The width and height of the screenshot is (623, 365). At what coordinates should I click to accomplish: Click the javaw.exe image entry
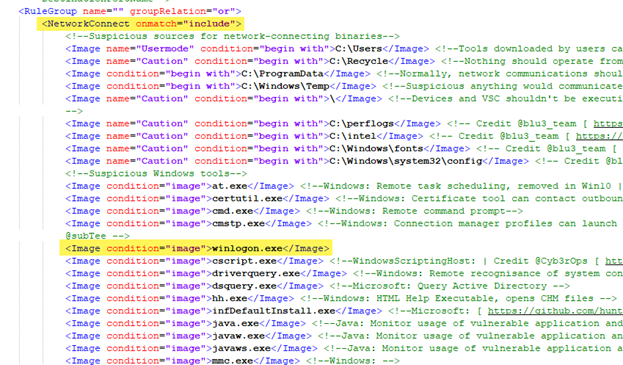tap(188, 336)
